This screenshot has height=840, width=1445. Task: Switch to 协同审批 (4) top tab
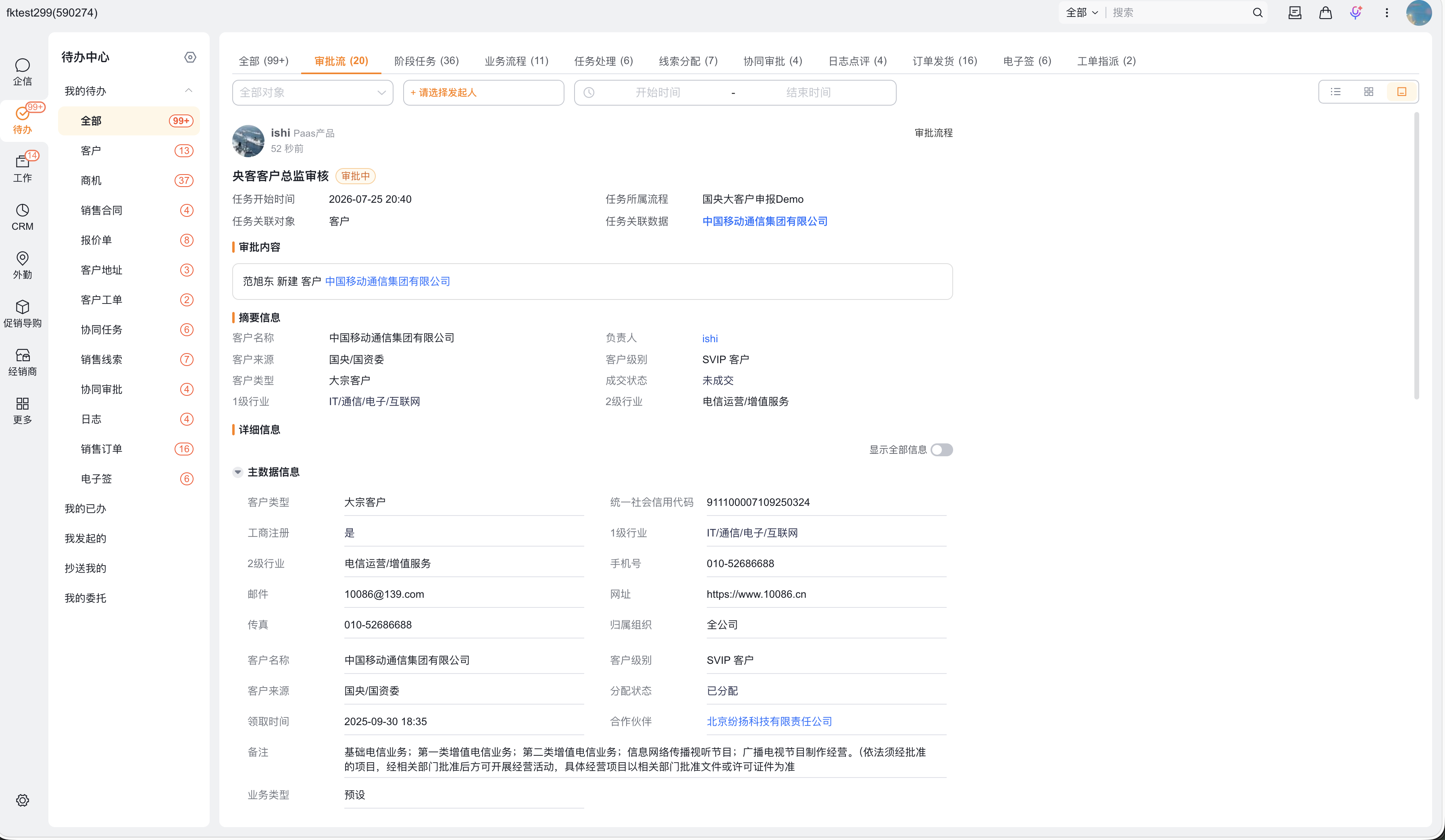pos(773,61)
